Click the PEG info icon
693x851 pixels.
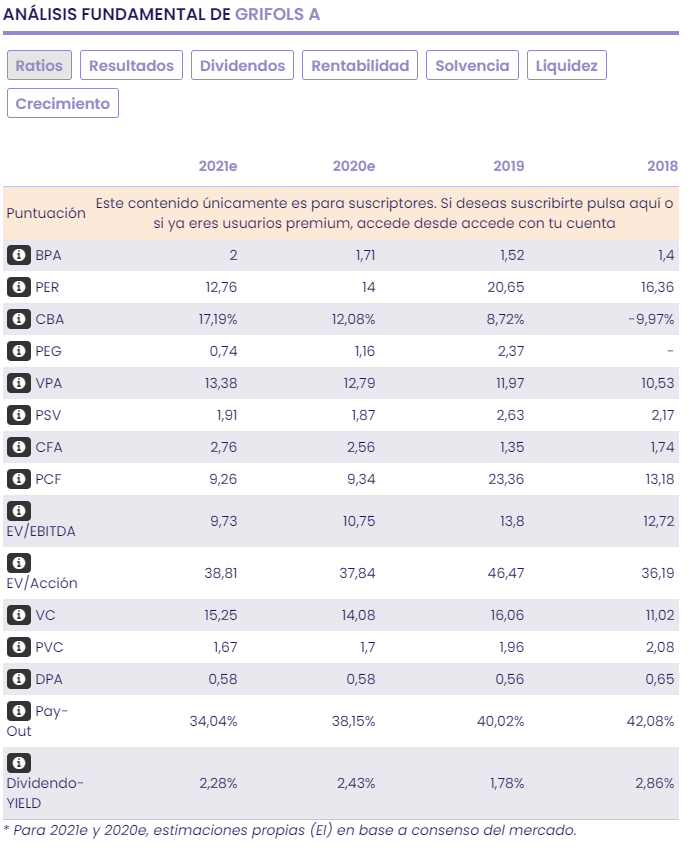coord(18,351)
